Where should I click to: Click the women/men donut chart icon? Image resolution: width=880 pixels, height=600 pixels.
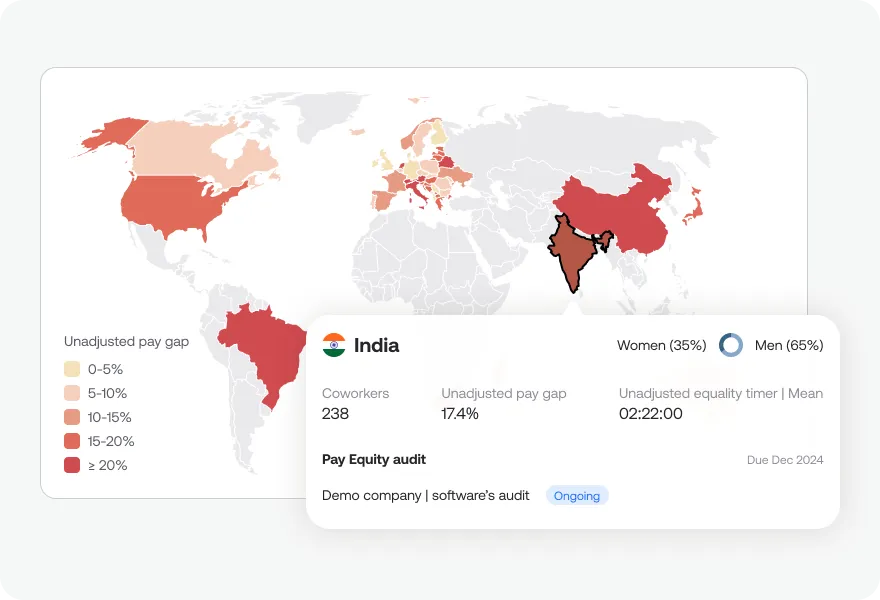tap(731, 345)
